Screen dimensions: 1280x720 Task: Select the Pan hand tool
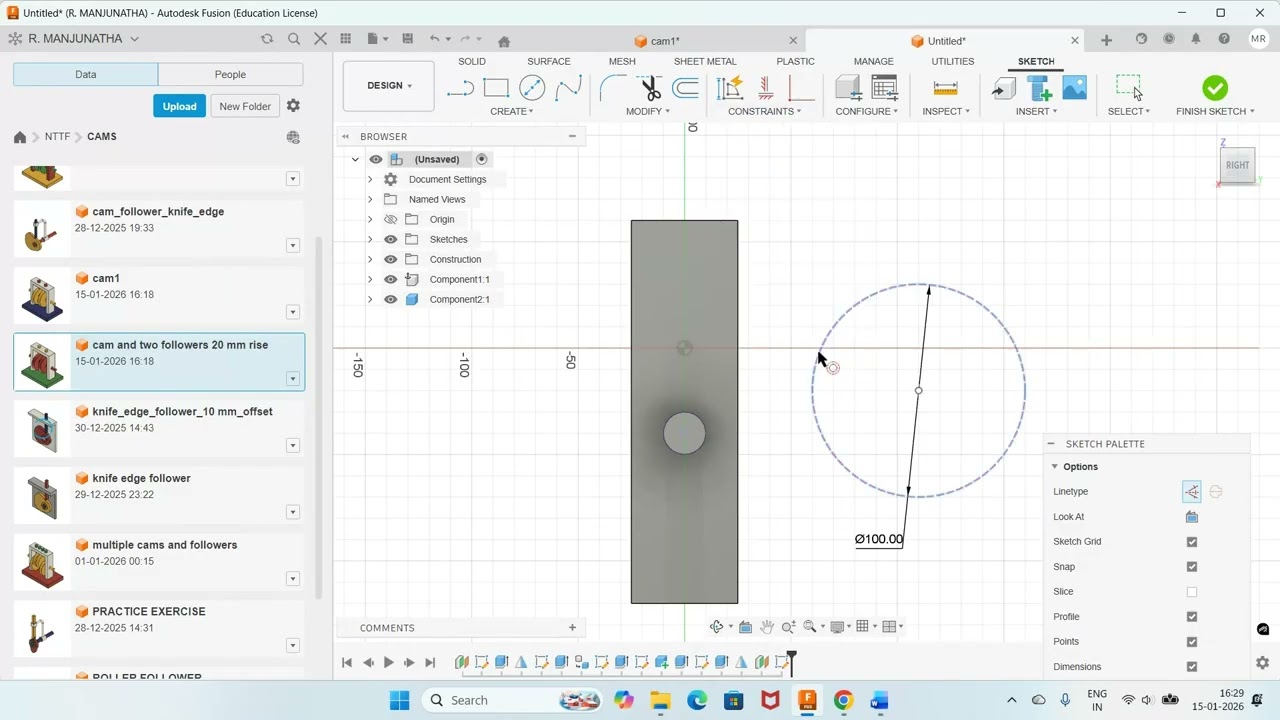tap(767, 627)
